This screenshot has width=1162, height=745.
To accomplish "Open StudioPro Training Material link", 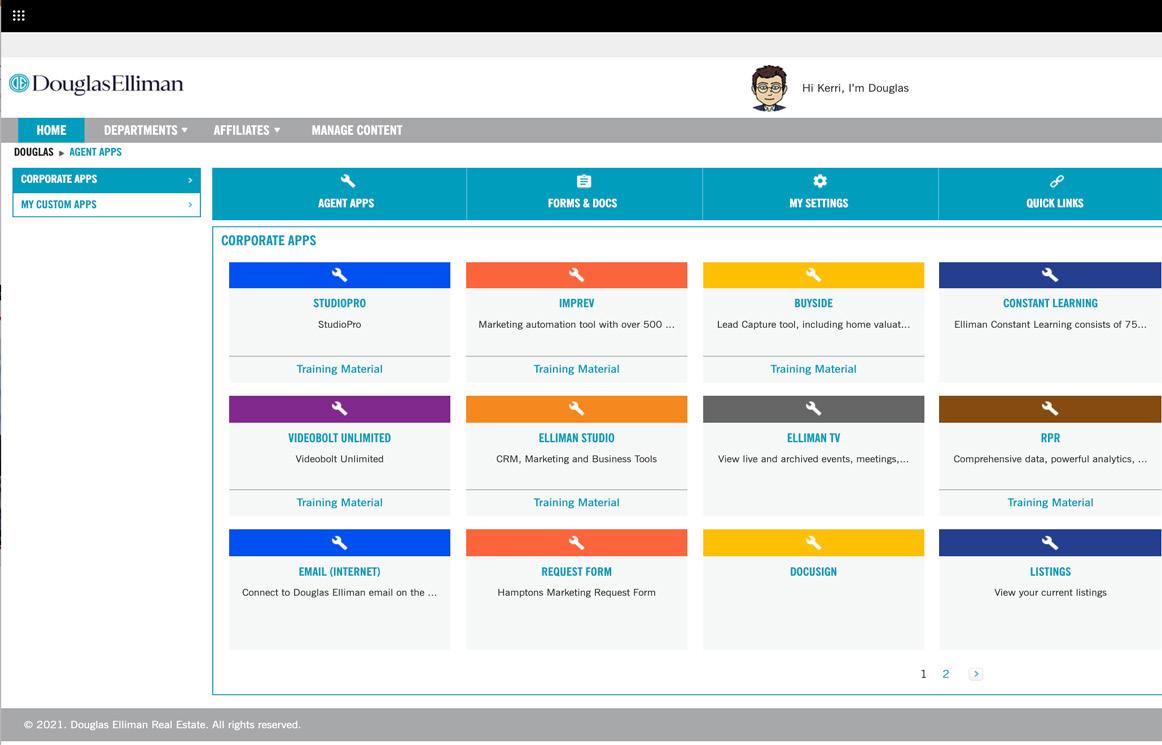I will click(339, 369).
